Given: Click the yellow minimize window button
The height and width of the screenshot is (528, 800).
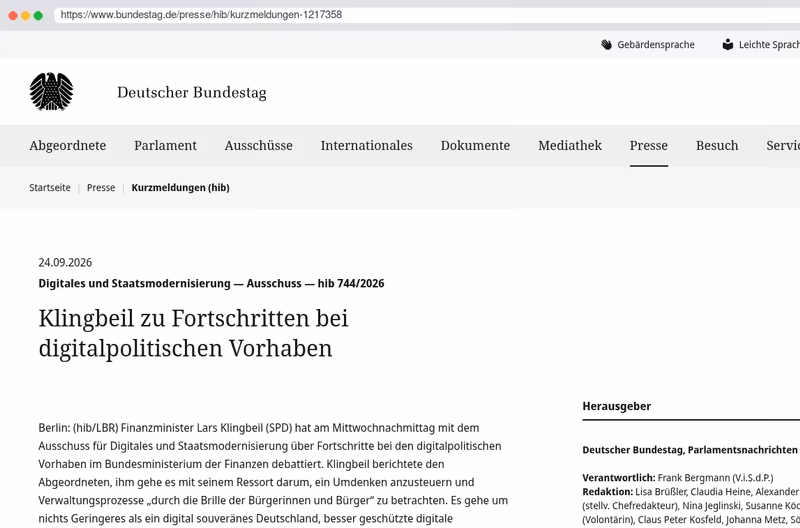Looking at the screenshot, I should pos(26,15).
